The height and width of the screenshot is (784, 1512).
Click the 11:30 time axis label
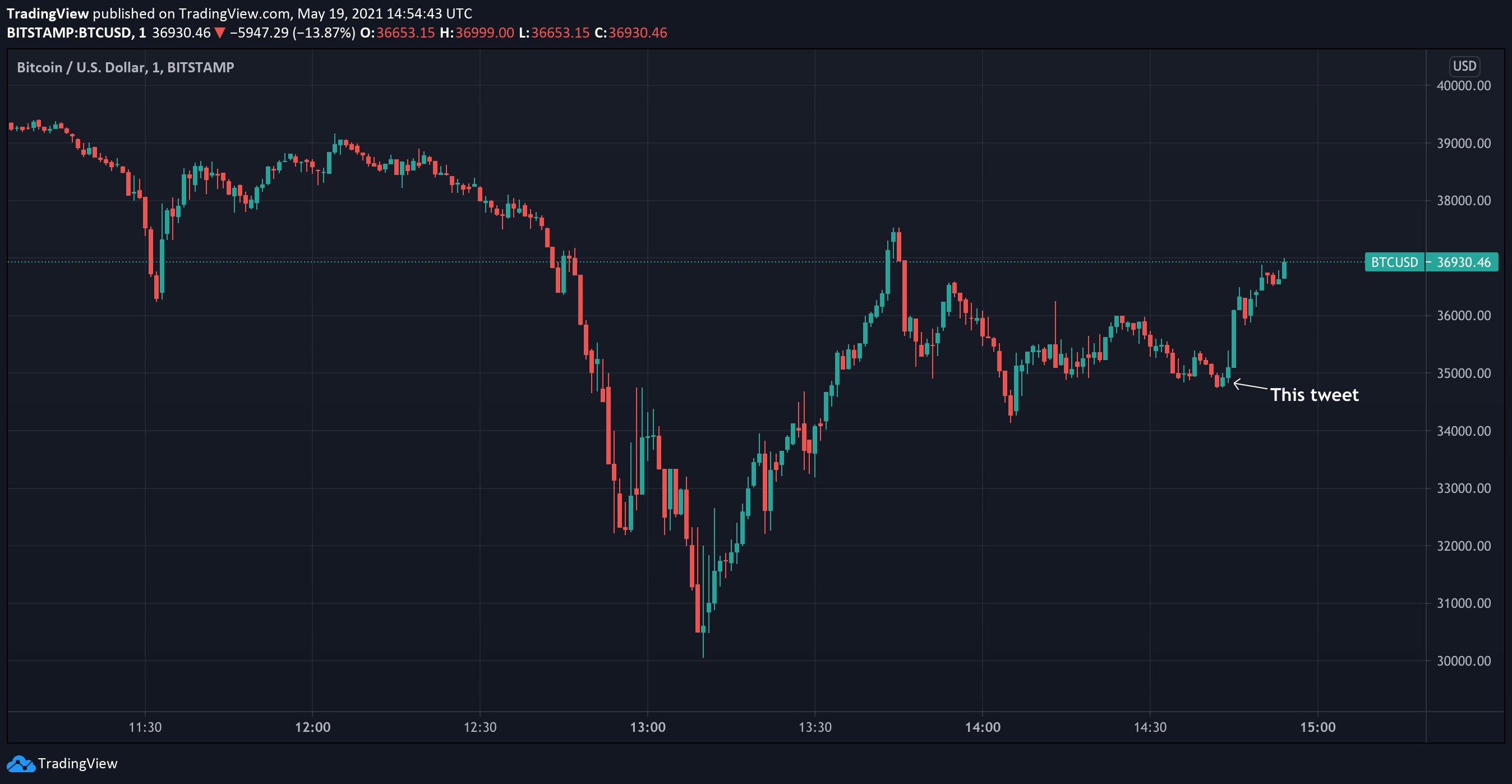(x=145, y=727)
